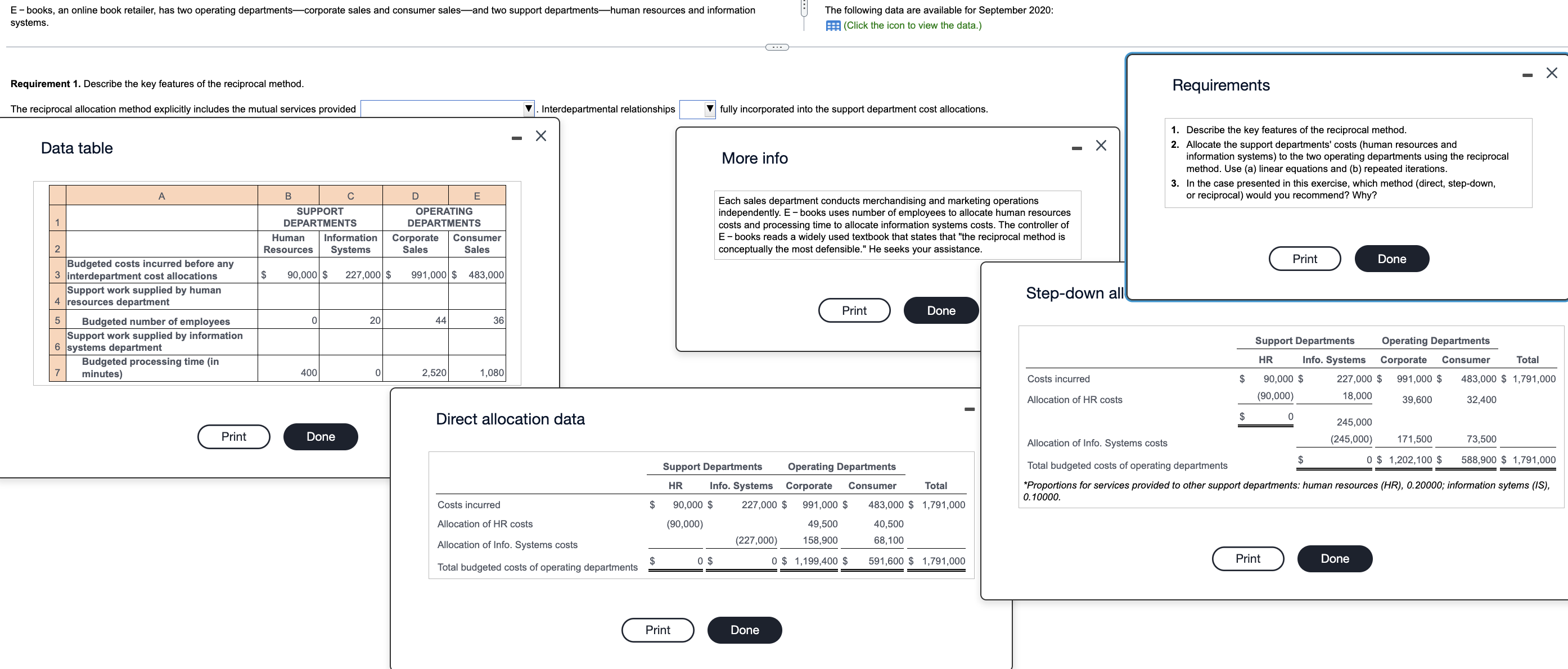Click the table icon to view September data

[834, 25]
